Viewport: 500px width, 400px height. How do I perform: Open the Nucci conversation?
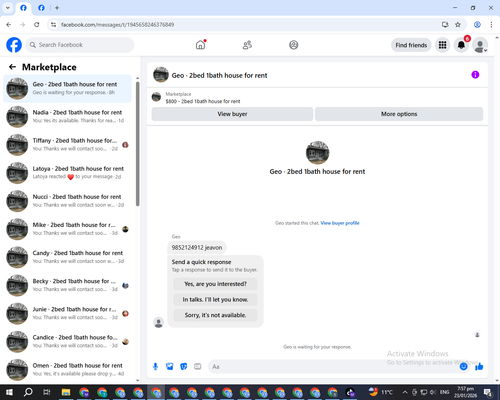coord(68,201)
